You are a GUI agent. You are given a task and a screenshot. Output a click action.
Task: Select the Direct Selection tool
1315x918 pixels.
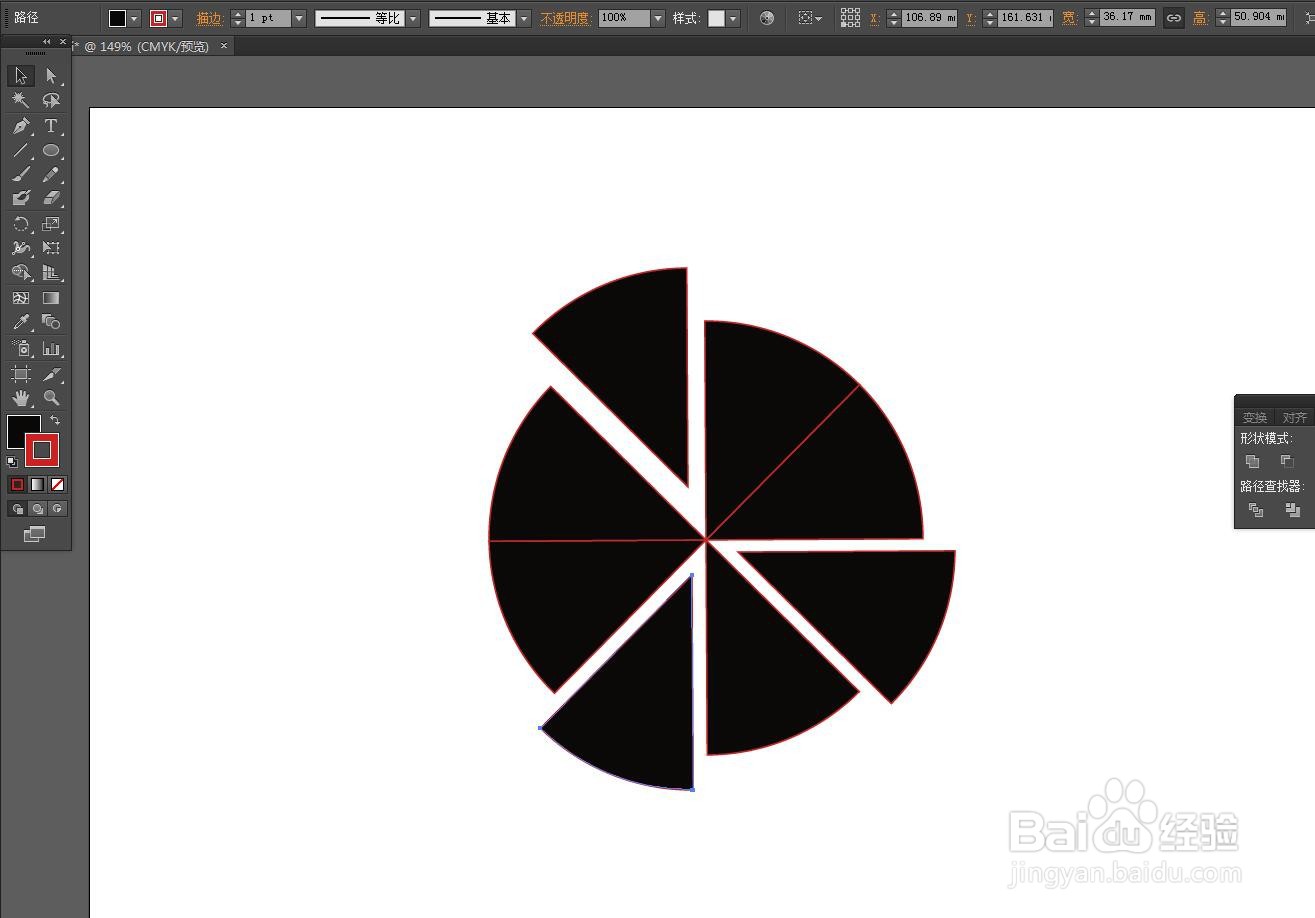(51, 76)
